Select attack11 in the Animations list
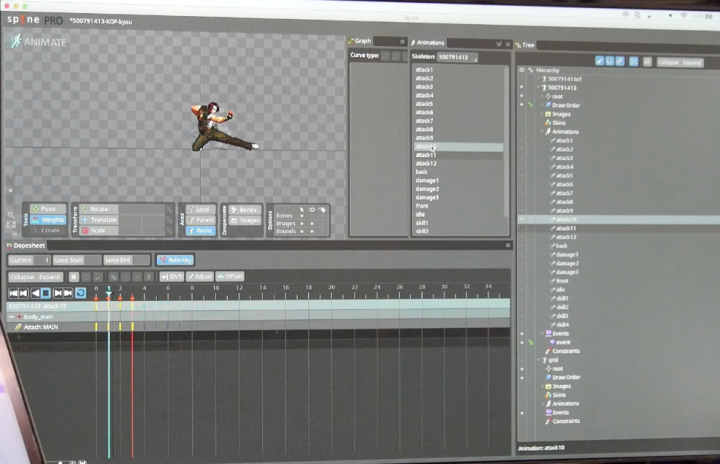 425,155
